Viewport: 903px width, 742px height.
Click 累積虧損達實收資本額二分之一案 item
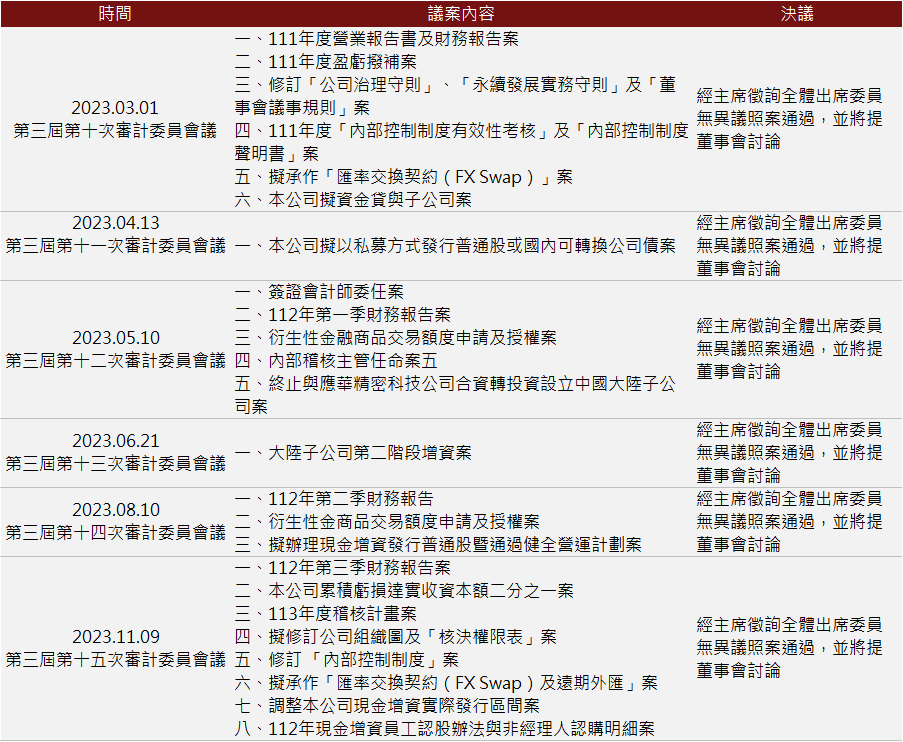404,590
